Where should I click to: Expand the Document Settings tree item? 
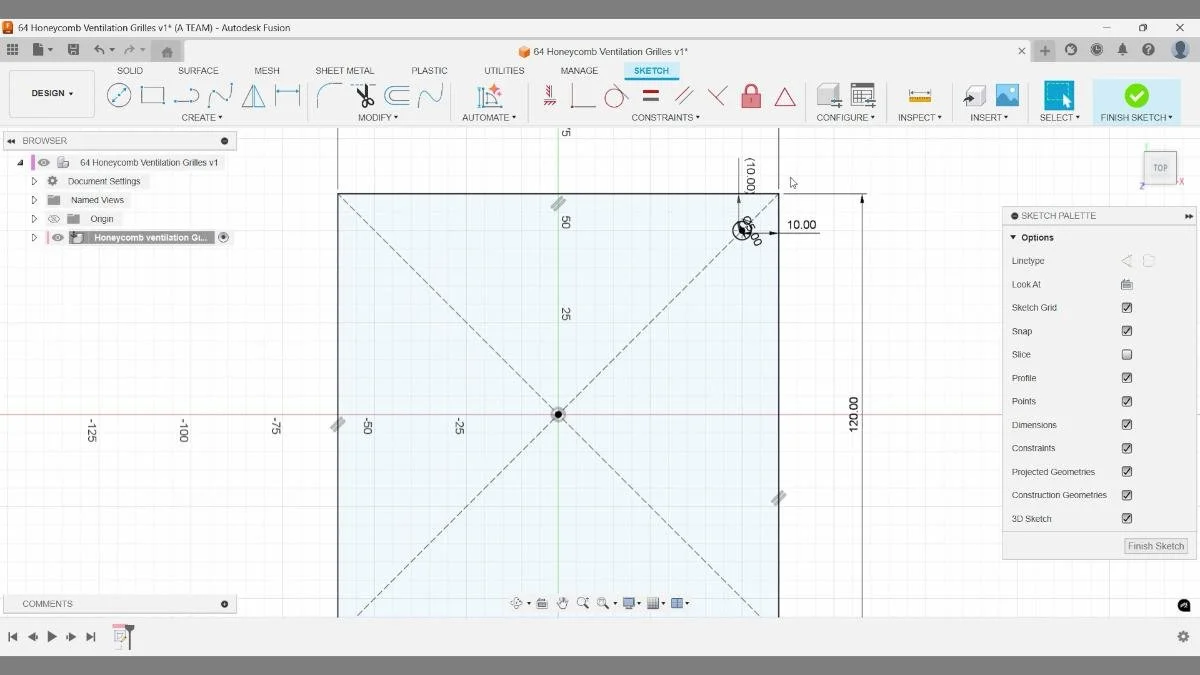(34, 180)
